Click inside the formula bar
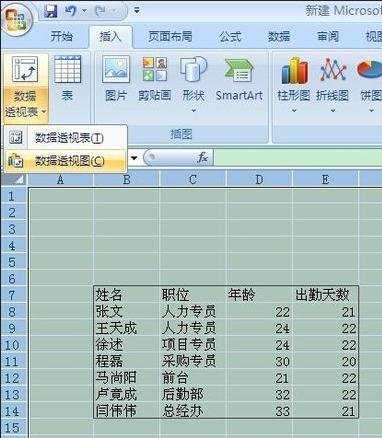This screenshot has width=382, height=438. pos(298,157)
